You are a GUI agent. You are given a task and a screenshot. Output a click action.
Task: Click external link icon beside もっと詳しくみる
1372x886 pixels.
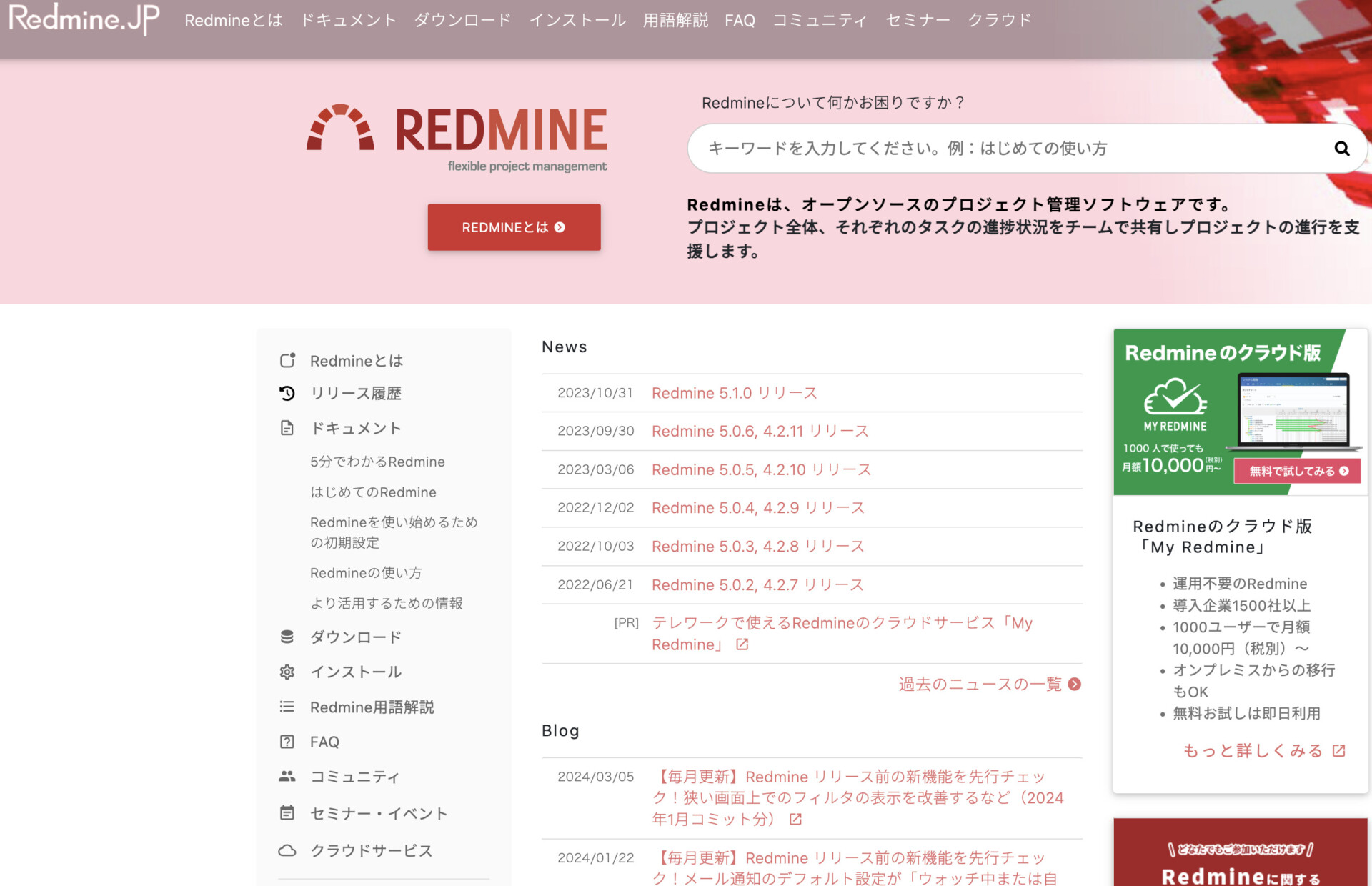click(1339, 750)
